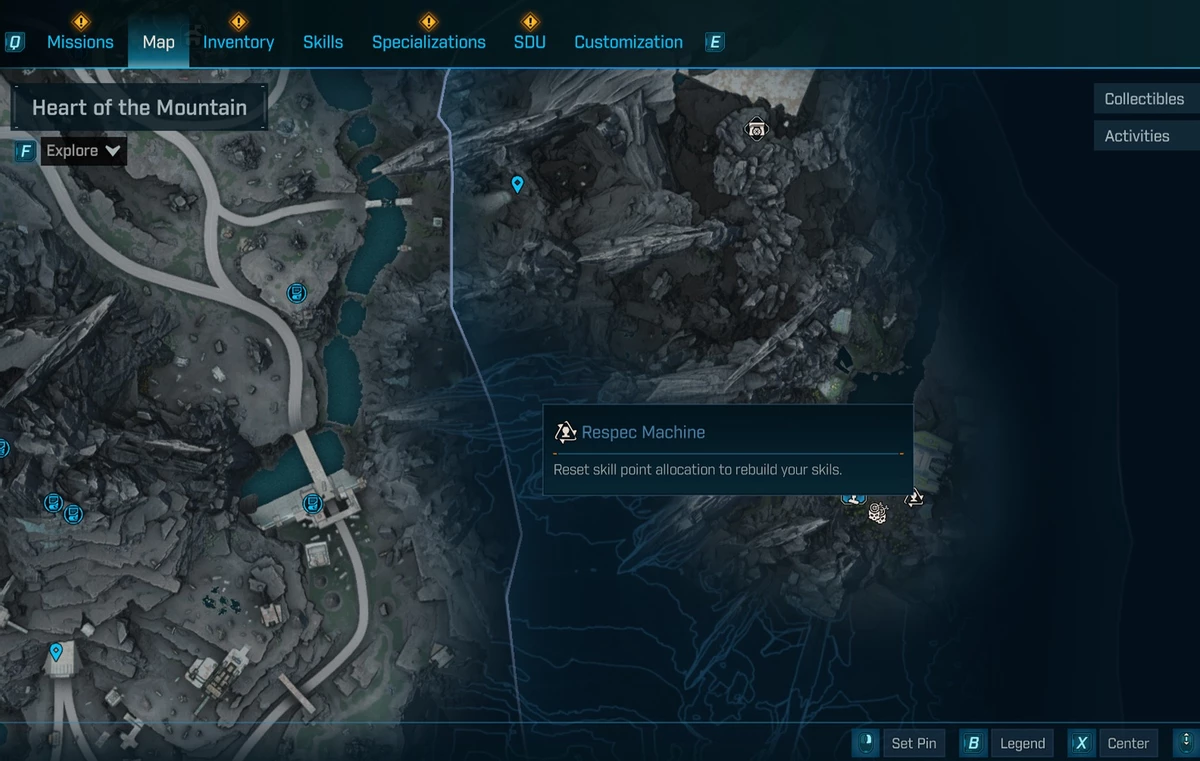Go to the Specializations tab
Screen dimensions: 1200x761
429,42
